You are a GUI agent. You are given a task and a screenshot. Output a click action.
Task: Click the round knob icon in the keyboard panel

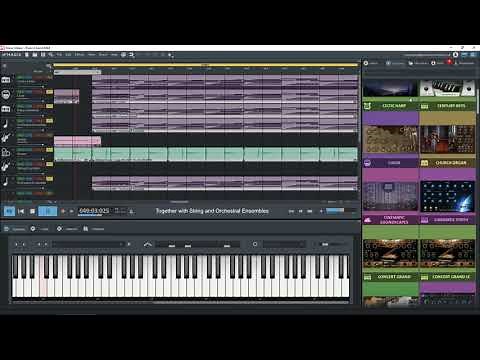click(255, 244)
